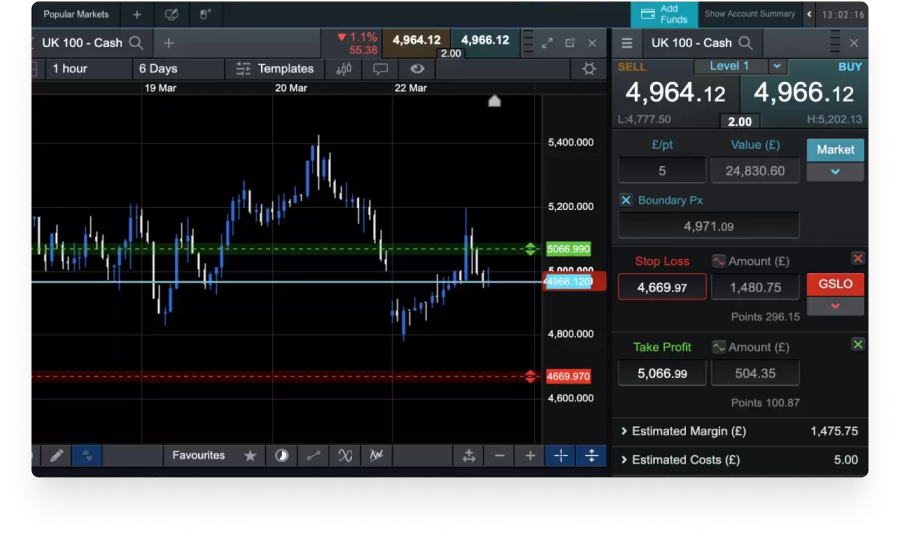Click the GSLO button

[x=835, y=283]
